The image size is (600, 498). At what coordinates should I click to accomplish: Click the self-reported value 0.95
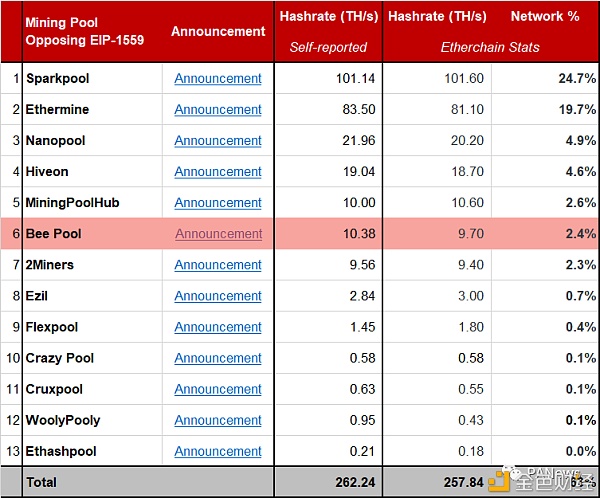(x=362, y=420)
